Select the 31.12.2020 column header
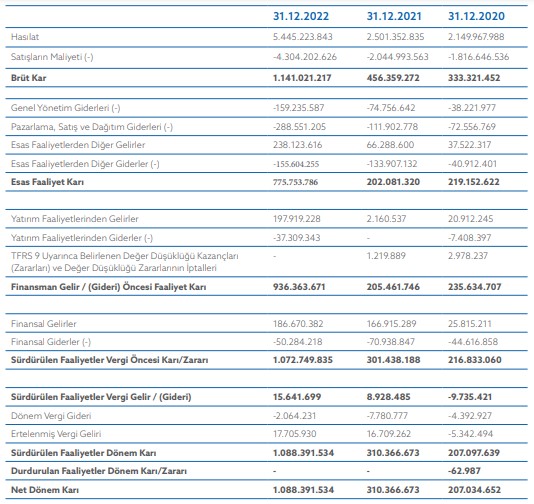 pyautogui.click(x=476, y=16)
